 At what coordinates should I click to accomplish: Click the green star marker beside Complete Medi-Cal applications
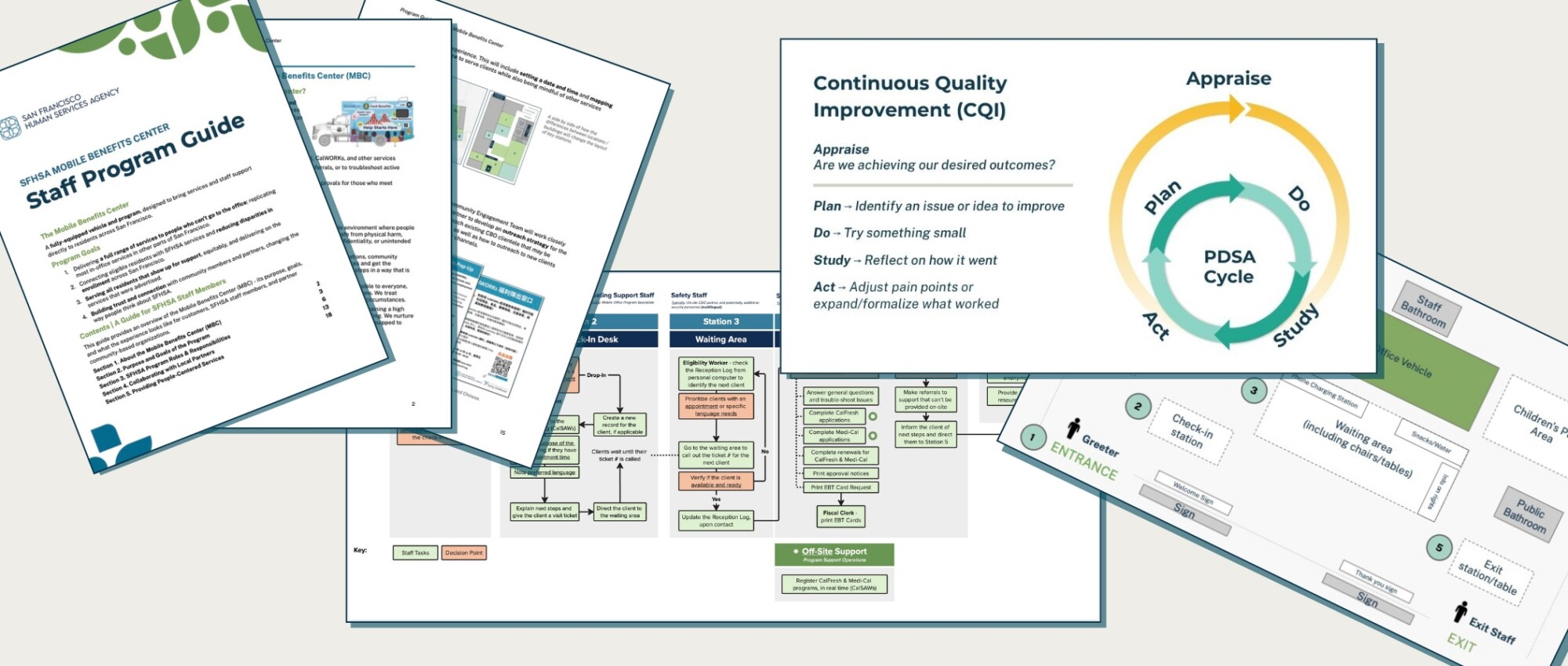873,436
